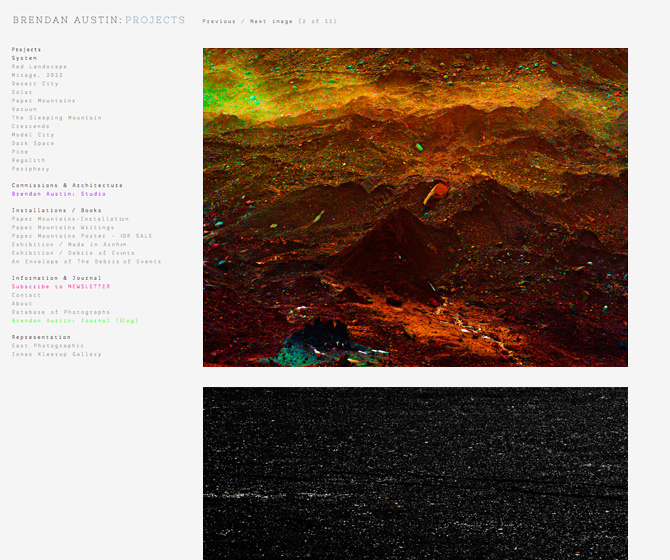View the Paper Mountains project
The height and width of the screenshot is (560, 670).
44,101
